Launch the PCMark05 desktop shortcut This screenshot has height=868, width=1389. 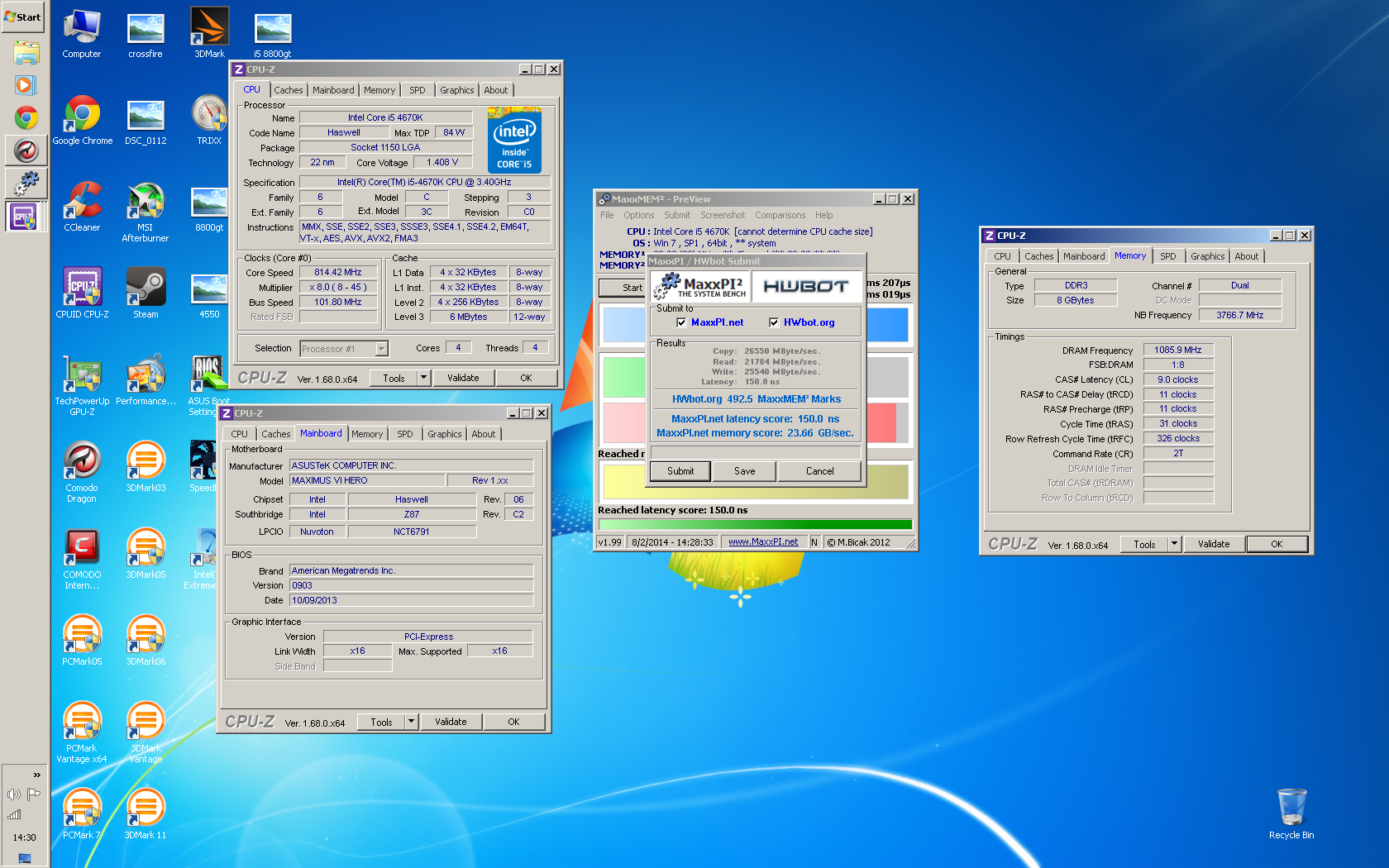point(82,641)
